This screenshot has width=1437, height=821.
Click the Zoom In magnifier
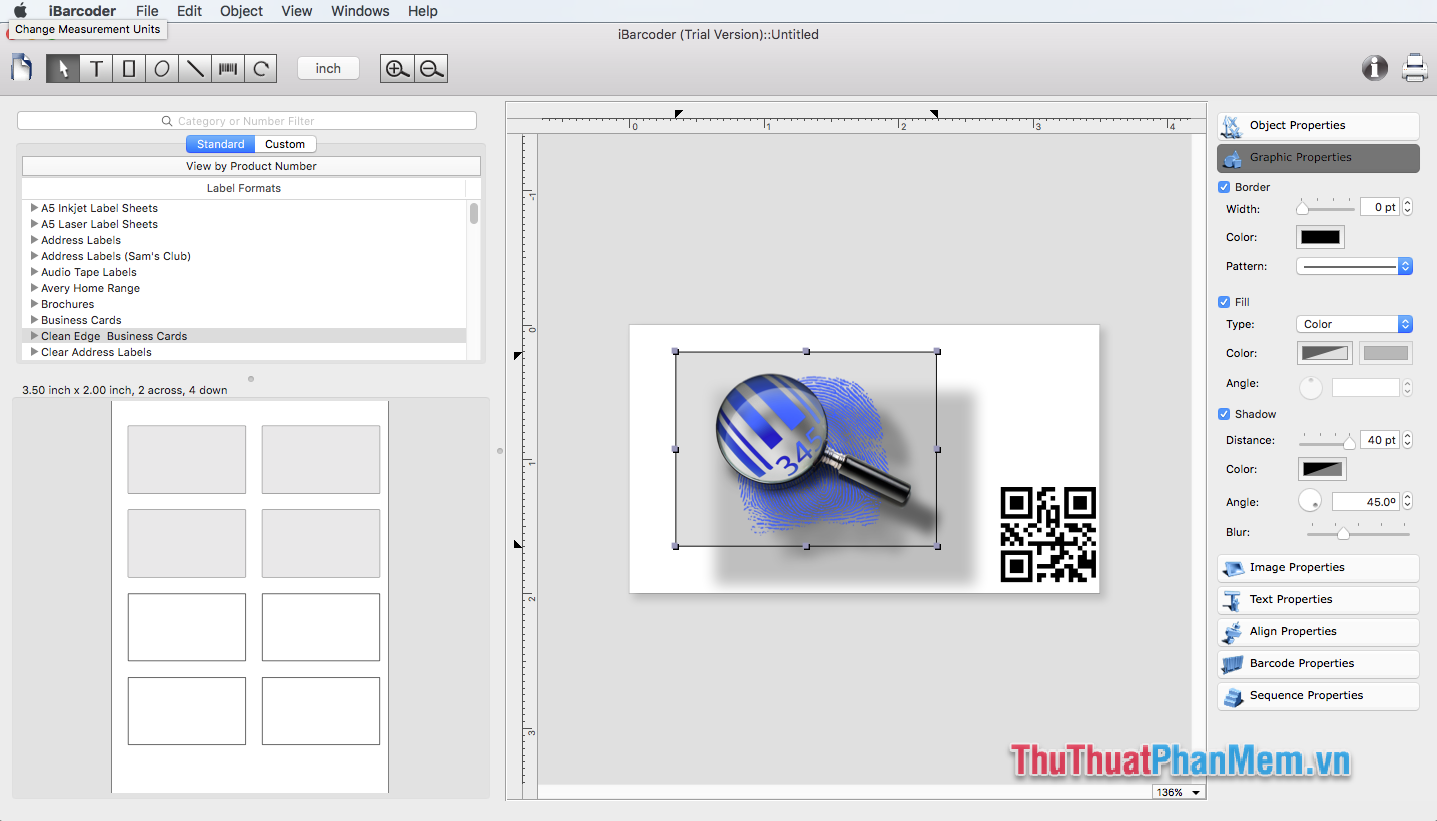pos(396,68)
